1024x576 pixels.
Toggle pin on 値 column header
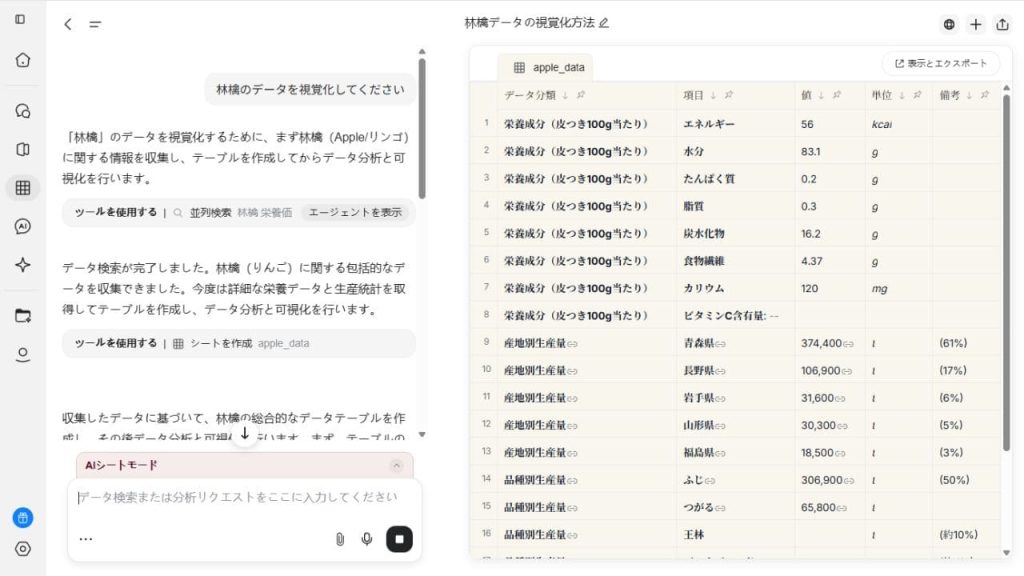(x=834, y=96)
